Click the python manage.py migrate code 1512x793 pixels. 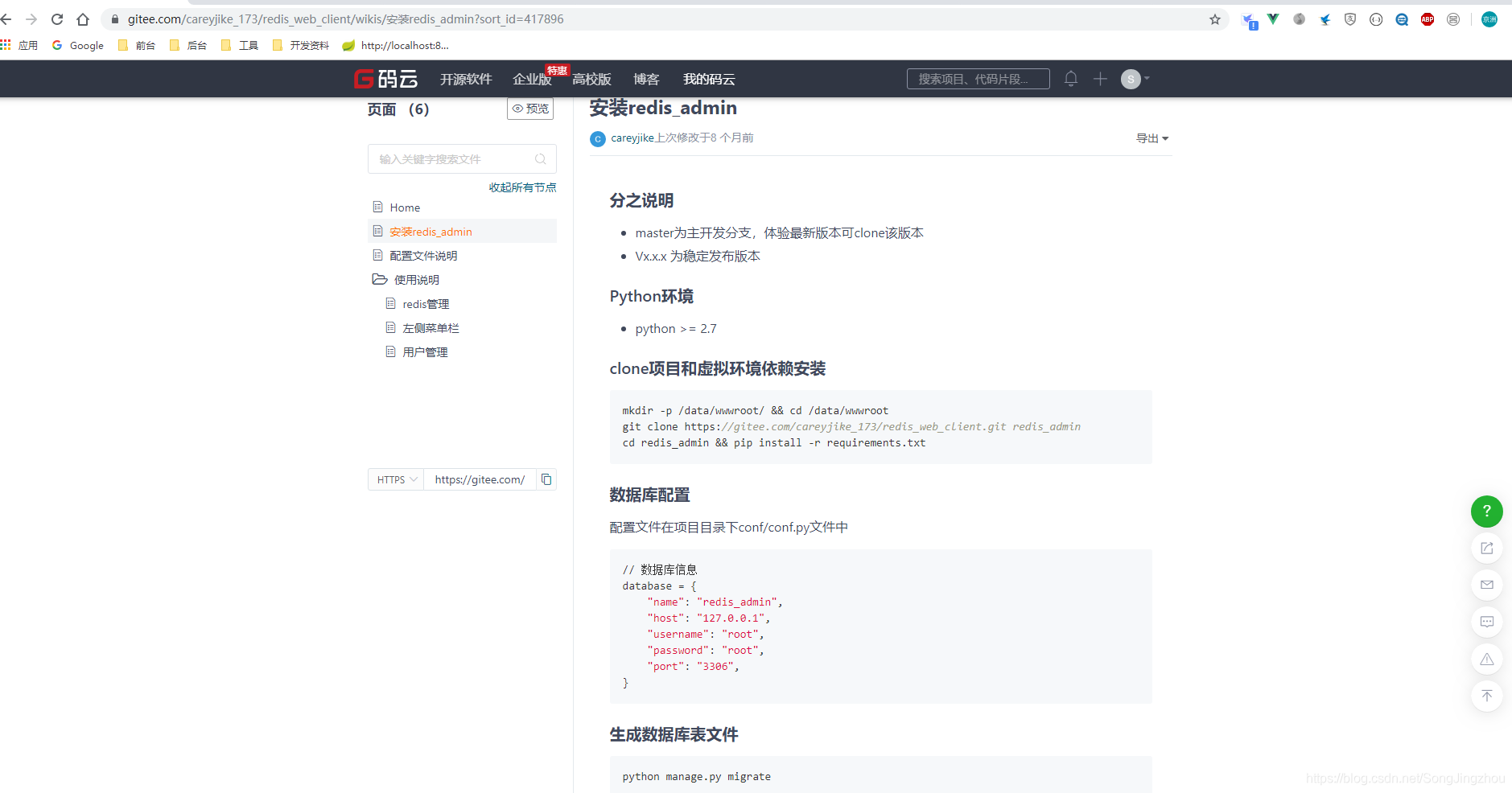(697, 777)
